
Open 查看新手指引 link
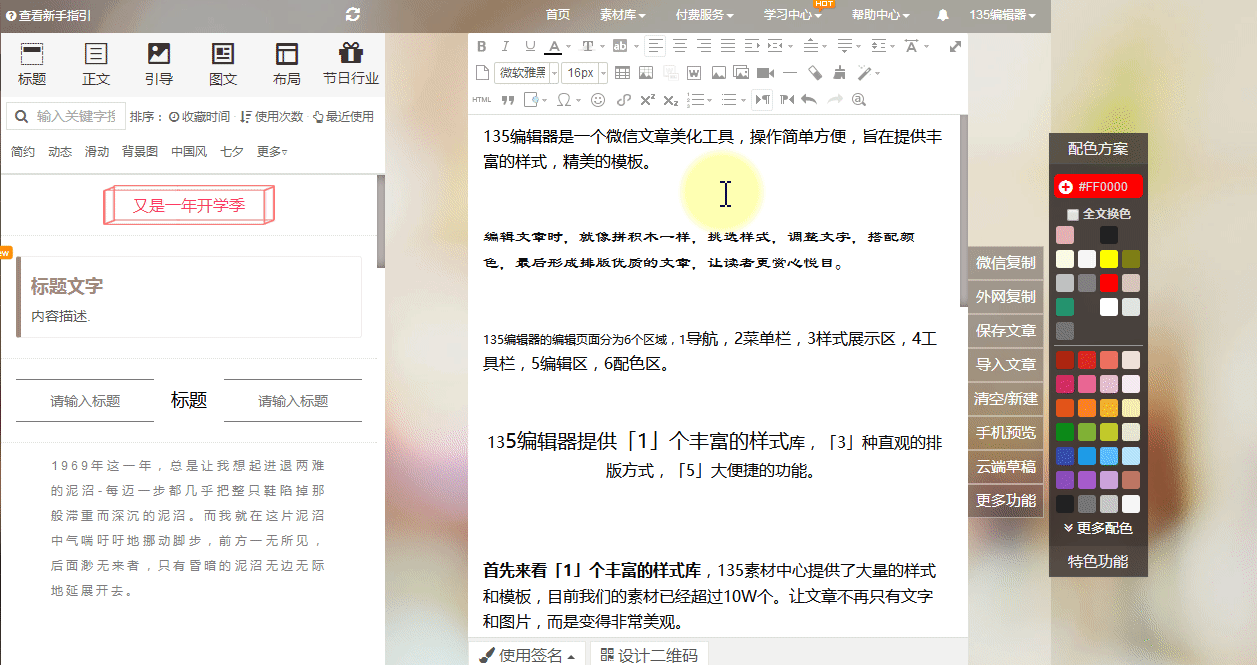48,15
